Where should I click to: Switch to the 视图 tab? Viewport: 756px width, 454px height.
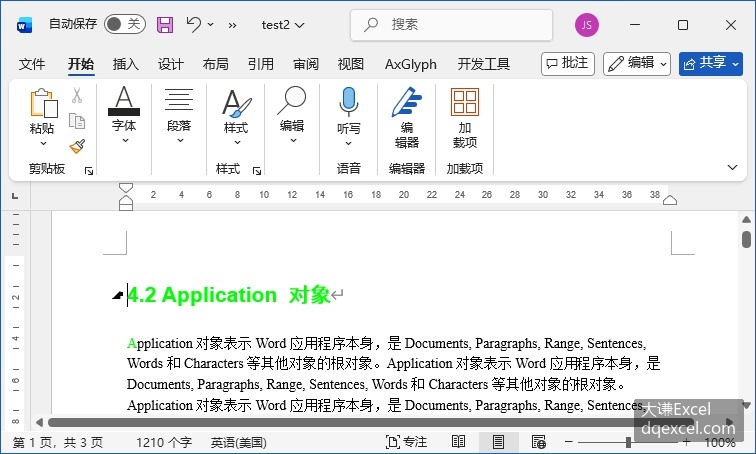(351, 64)
